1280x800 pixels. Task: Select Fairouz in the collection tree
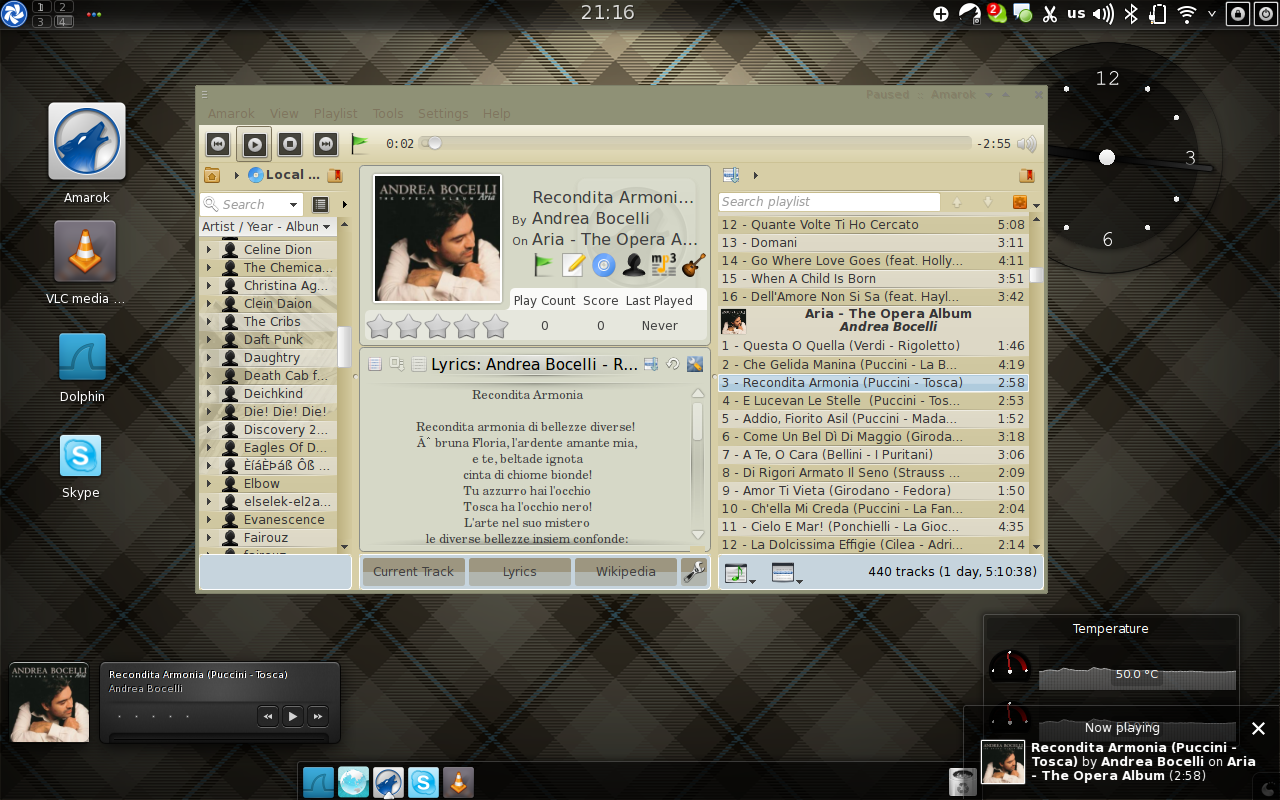click(x=266, y=538)
